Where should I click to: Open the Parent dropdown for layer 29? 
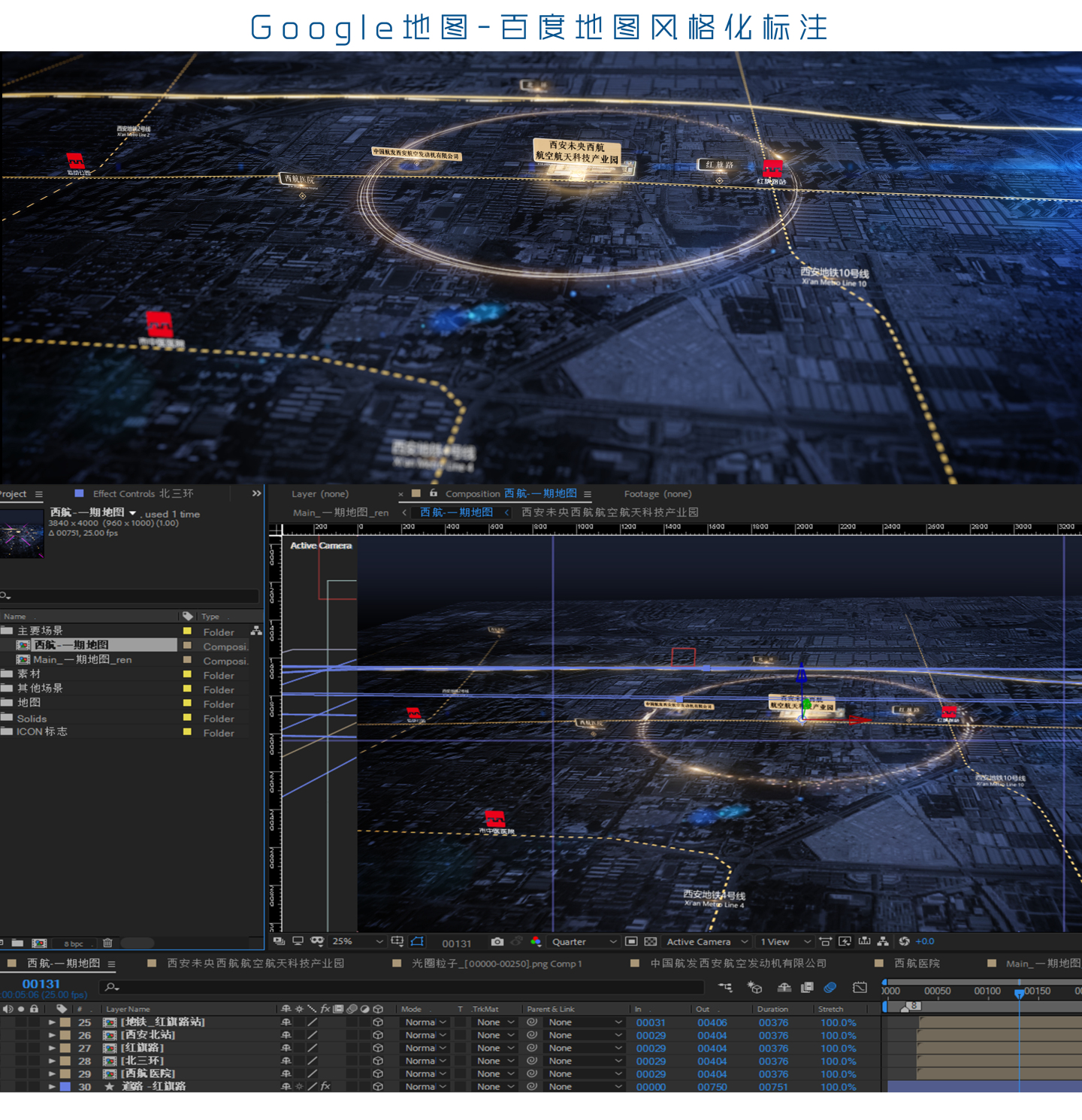[585, 1073]
